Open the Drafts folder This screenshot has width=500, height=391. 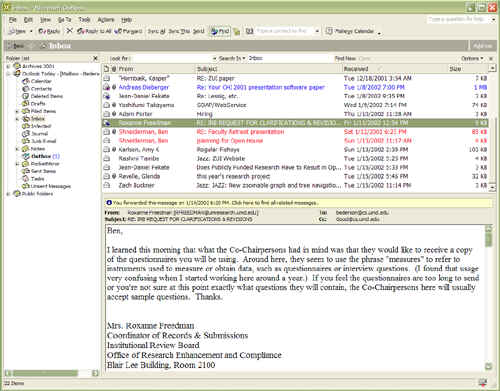pyautogui.click(x=38, y=104)
